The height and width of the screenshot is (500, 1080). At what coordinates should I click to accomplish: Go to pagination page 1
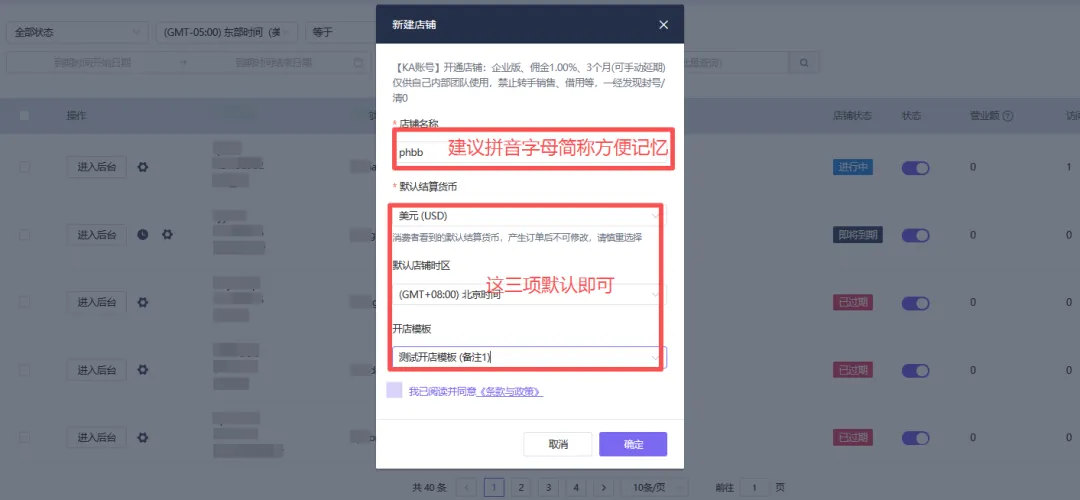click(x=494, y=487)
